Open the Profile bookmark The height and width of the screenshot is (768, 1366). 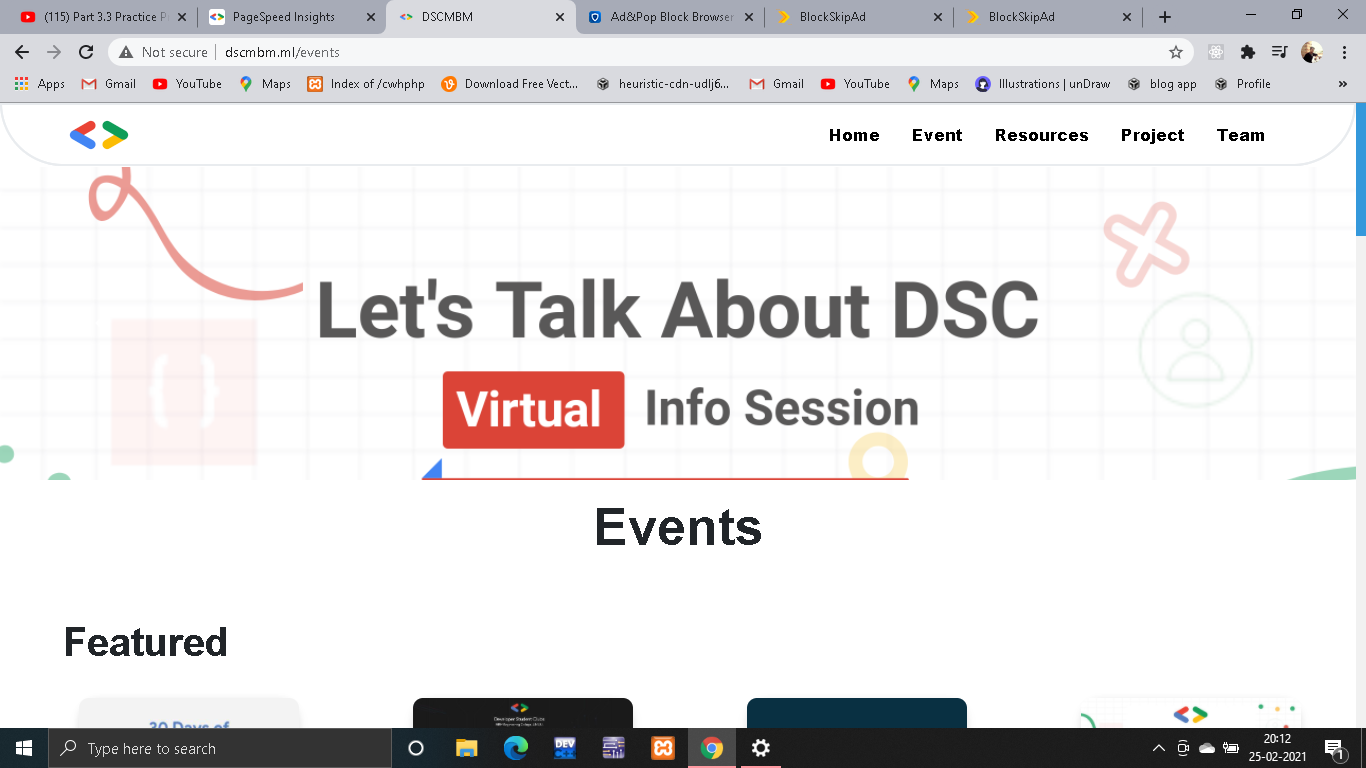1242,84
